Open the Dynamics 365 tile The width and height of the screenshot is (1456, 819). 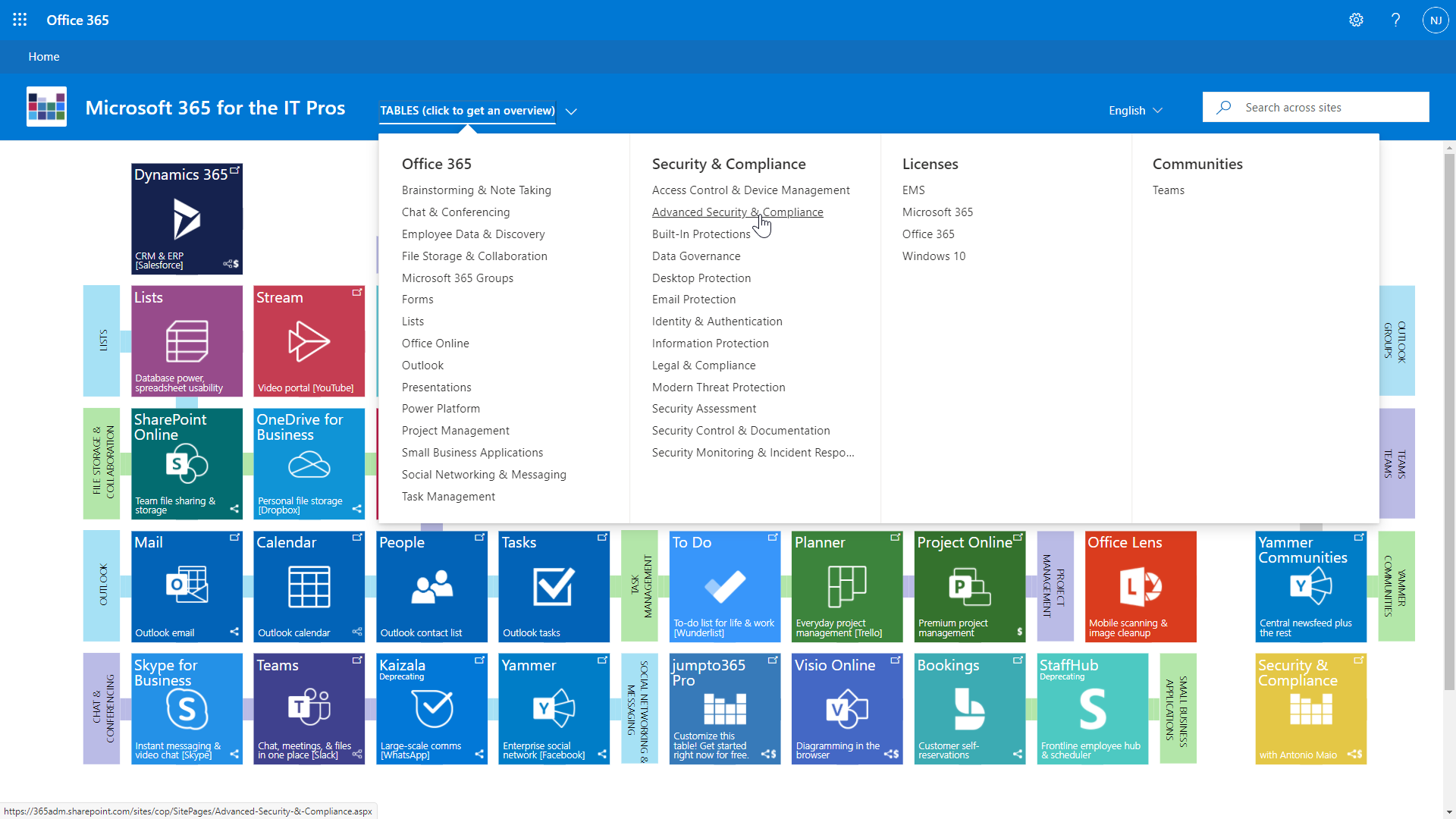[x=187, y=218]
